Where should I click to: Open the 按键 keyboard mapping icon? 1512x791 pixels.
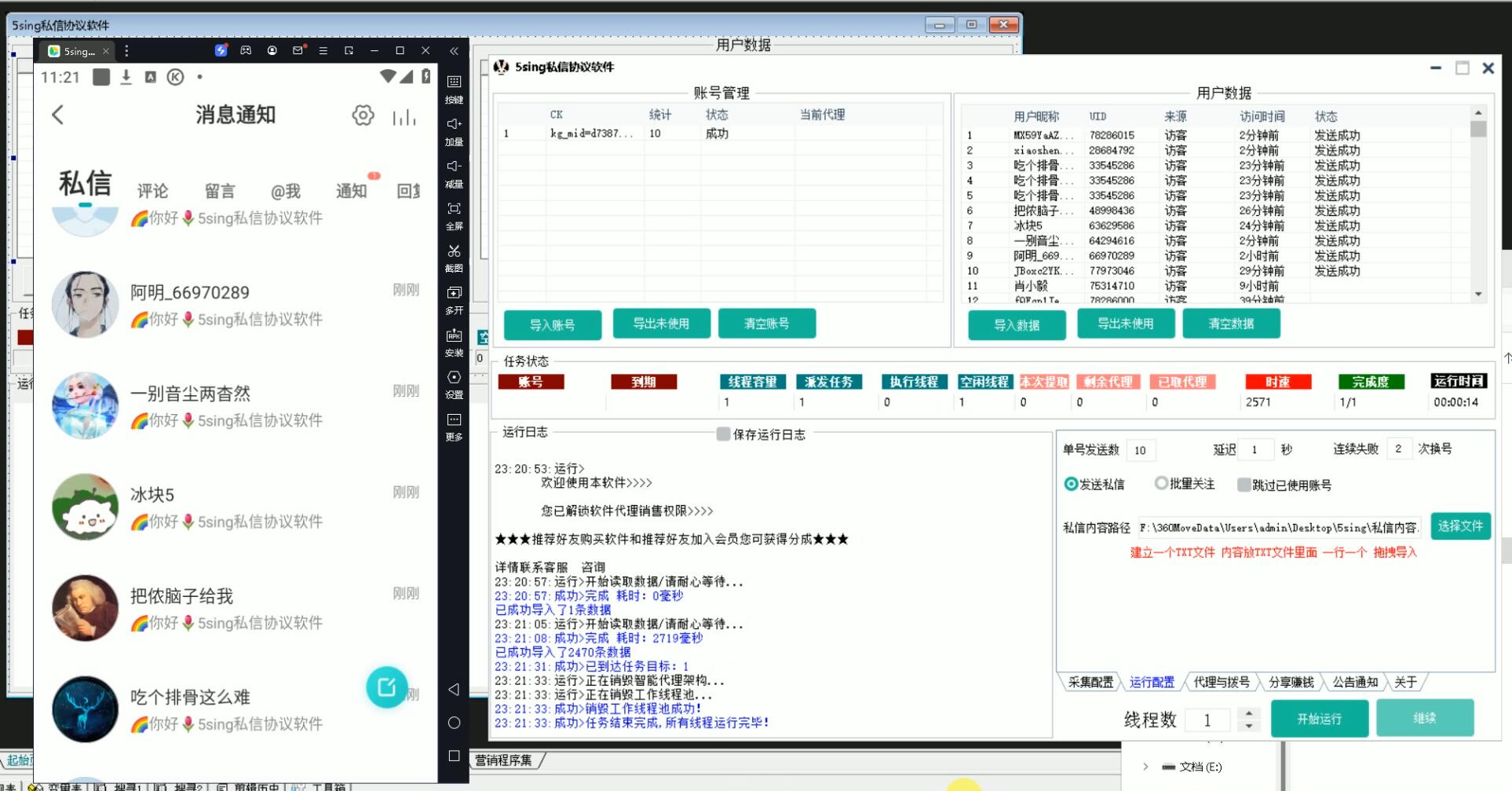tap(454, 82)
